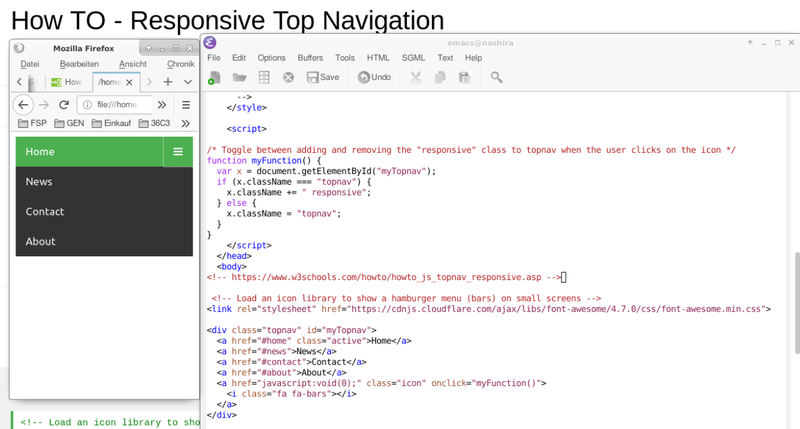This screenshot has width=800, height=429.
Task: Open Dired directory icon in Emacs toolbar
Action: 264,78
